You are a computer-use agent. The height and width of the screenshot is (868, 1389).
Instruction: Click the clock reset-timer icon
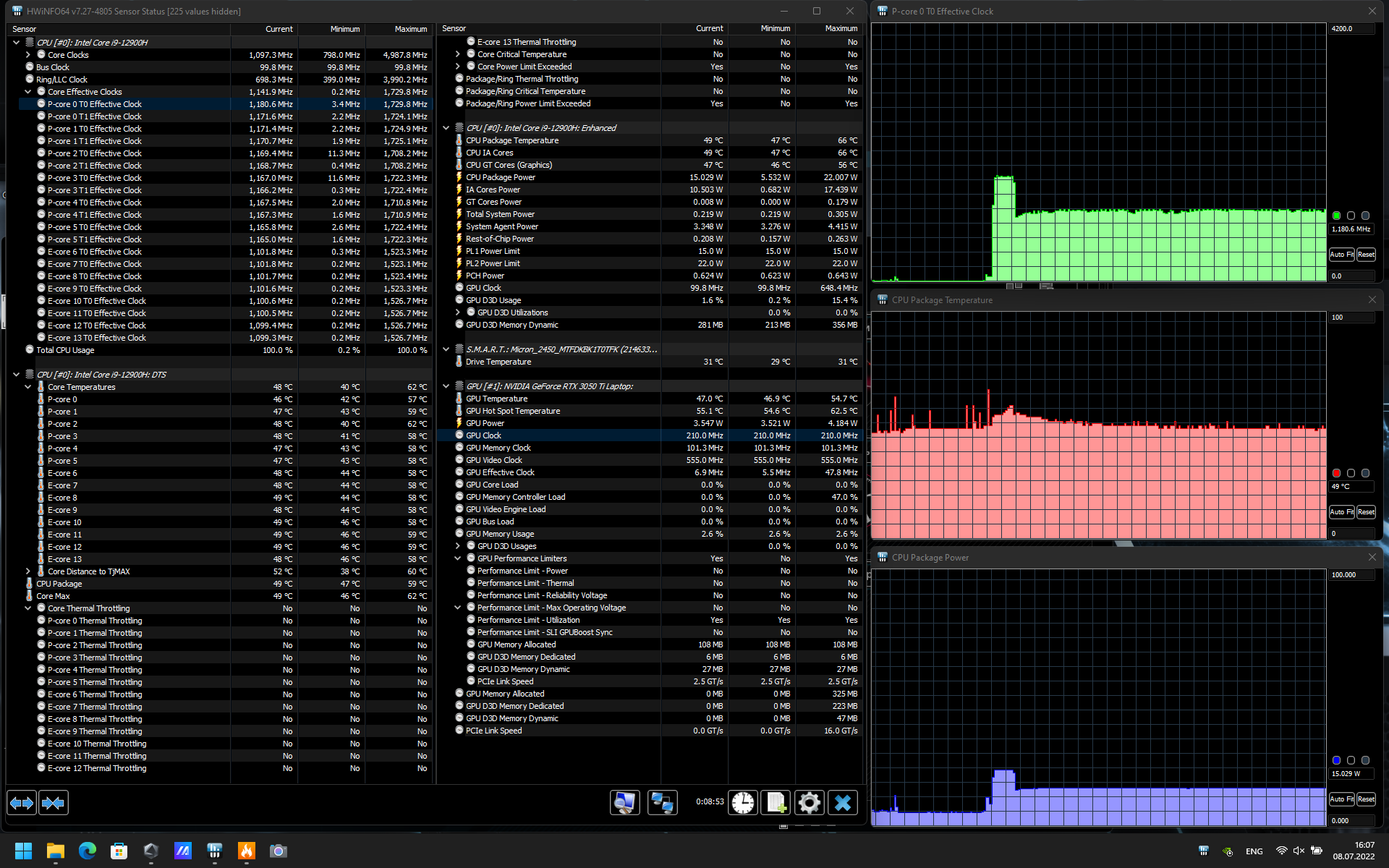[x=742, y=802]
